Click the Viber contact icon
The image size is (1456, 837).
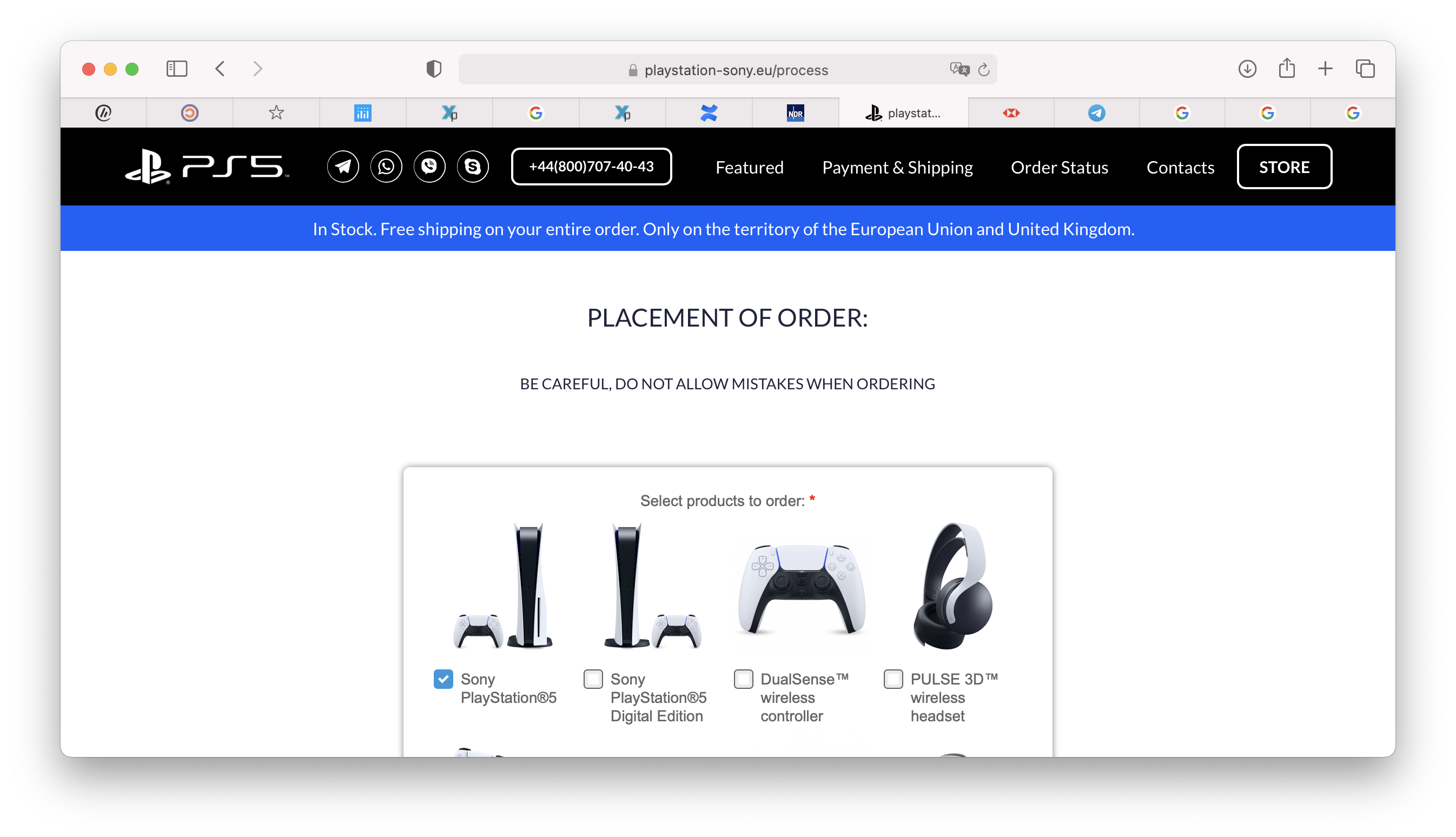point(429,167)
